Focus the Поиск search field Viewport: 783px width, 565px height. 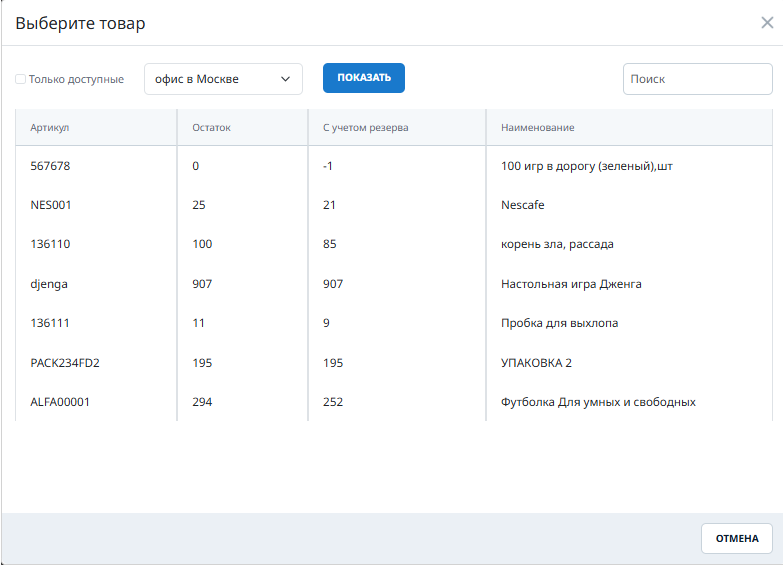pos(697,79)
